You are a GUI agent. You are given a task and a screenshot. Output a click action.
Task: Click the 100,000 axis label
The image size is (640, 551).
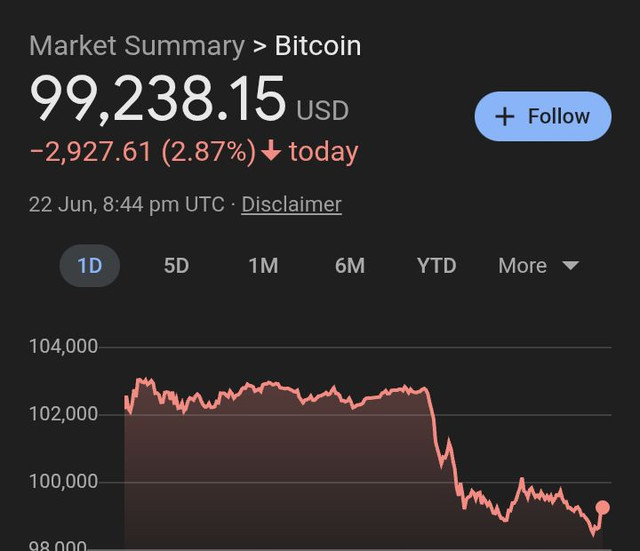[63, 482]
